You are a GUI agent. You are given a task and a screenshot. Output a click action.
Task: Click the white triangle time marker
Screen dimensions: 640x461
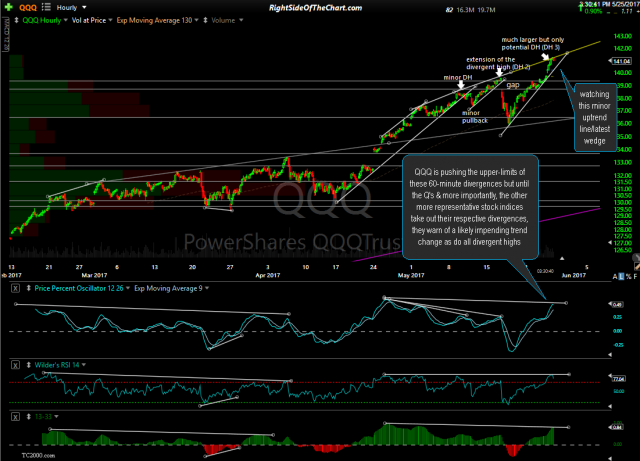562,258
